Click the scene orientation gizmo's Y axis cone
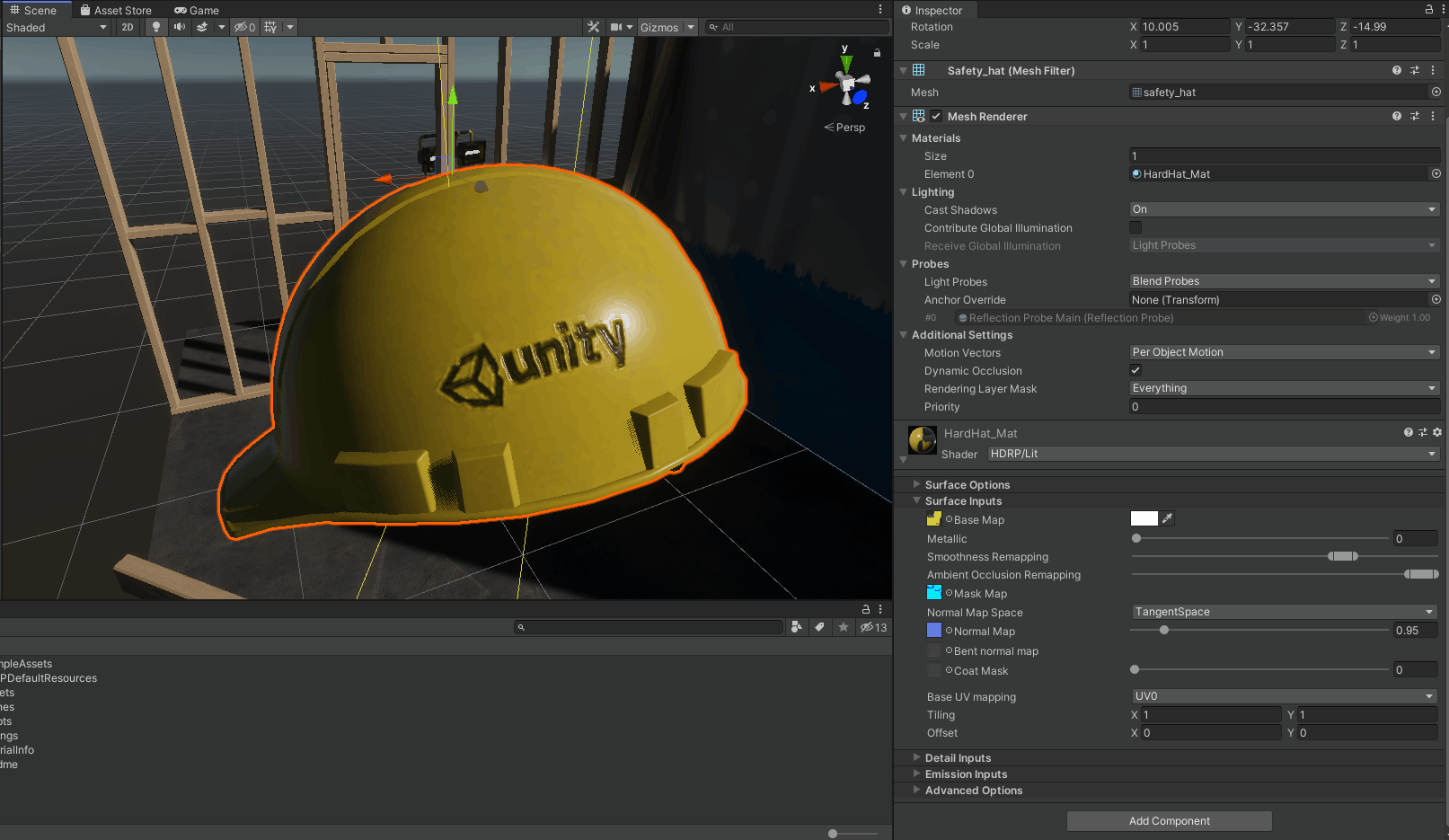Screen dimensions: 1449x840 coord(845,63)
